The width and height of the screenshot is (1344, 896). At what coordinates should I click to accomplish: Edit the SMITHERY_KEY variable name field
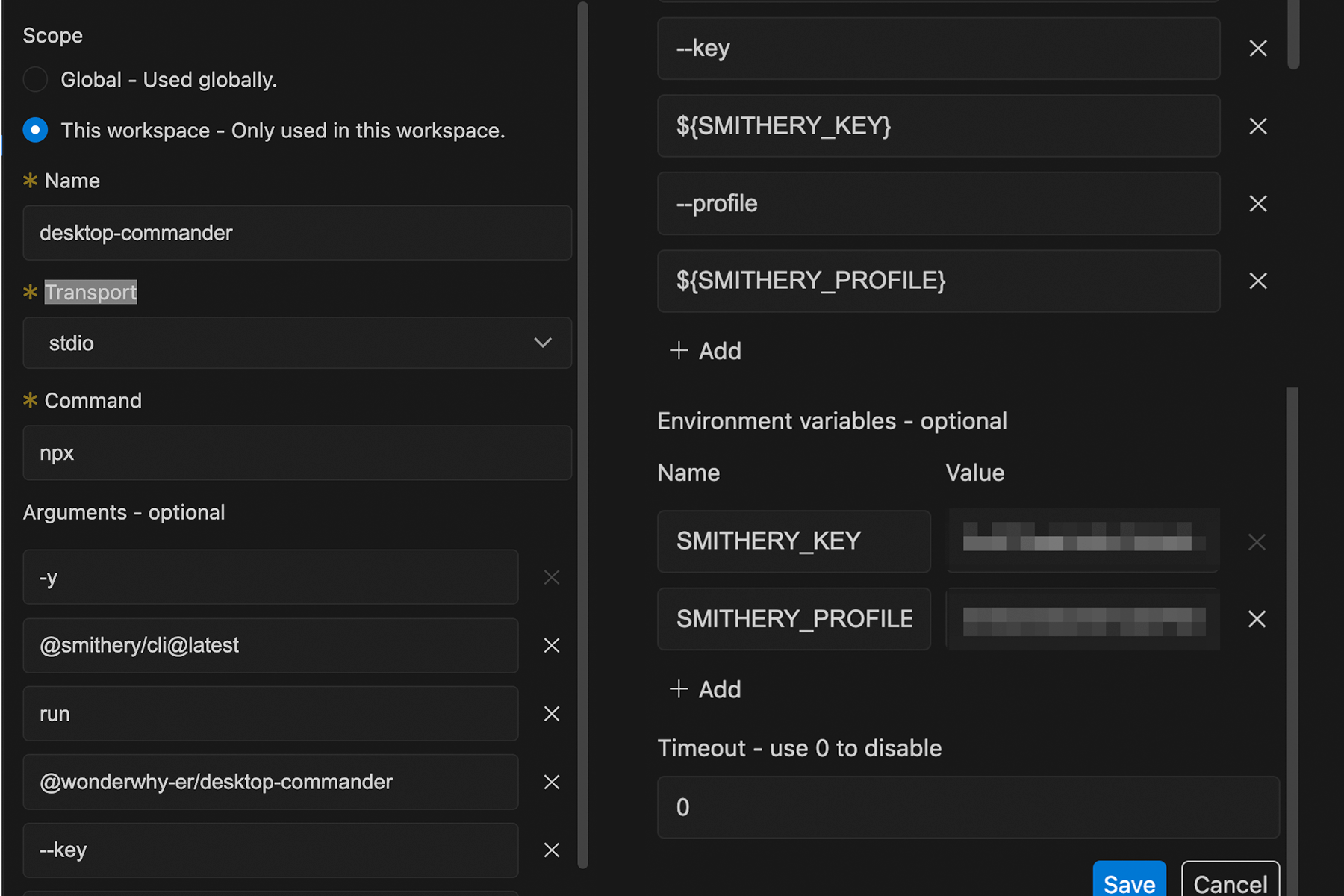point(794,541)
